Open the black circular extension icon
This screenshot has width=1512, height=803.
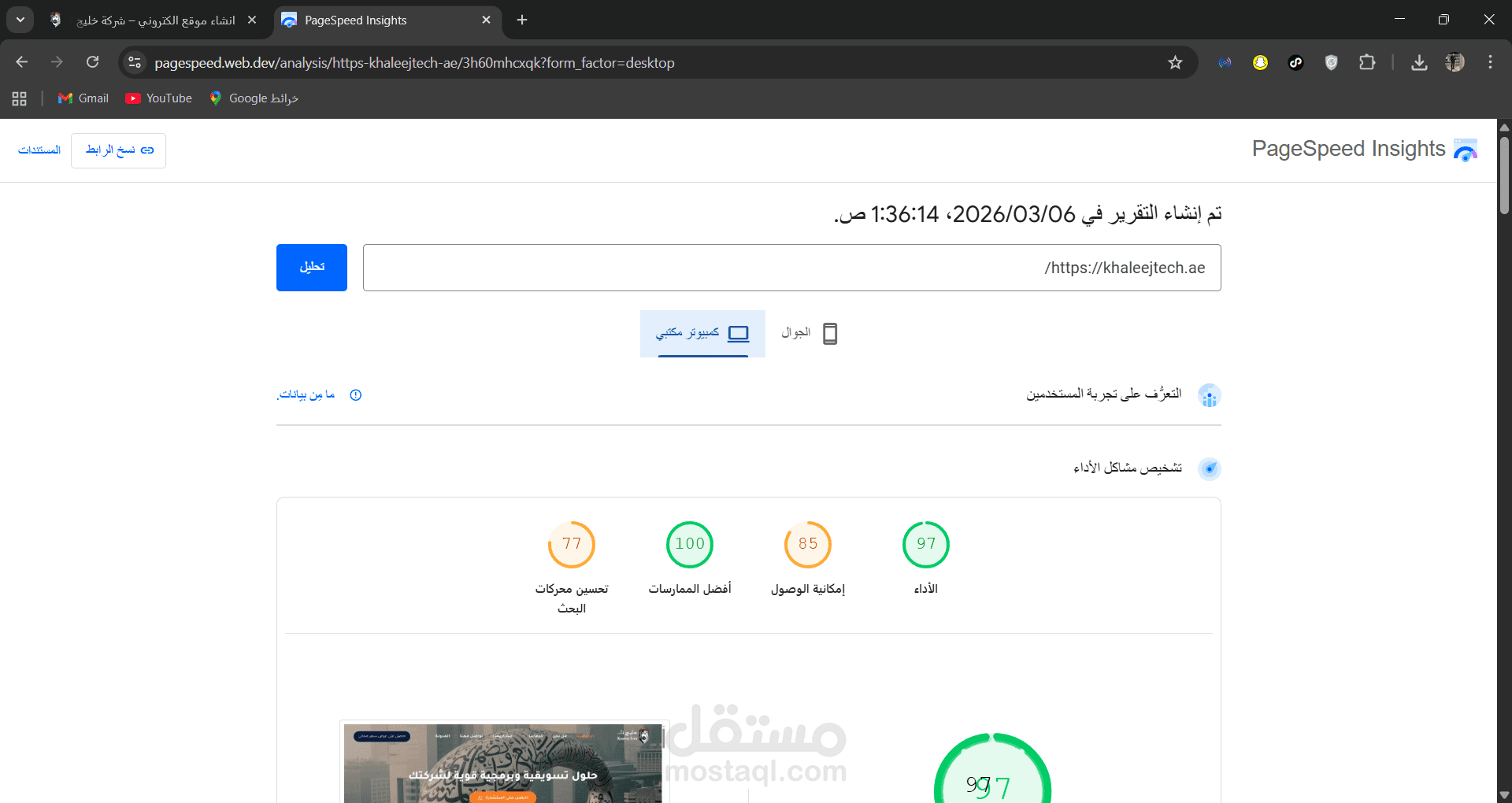[x=1295, y=63]
